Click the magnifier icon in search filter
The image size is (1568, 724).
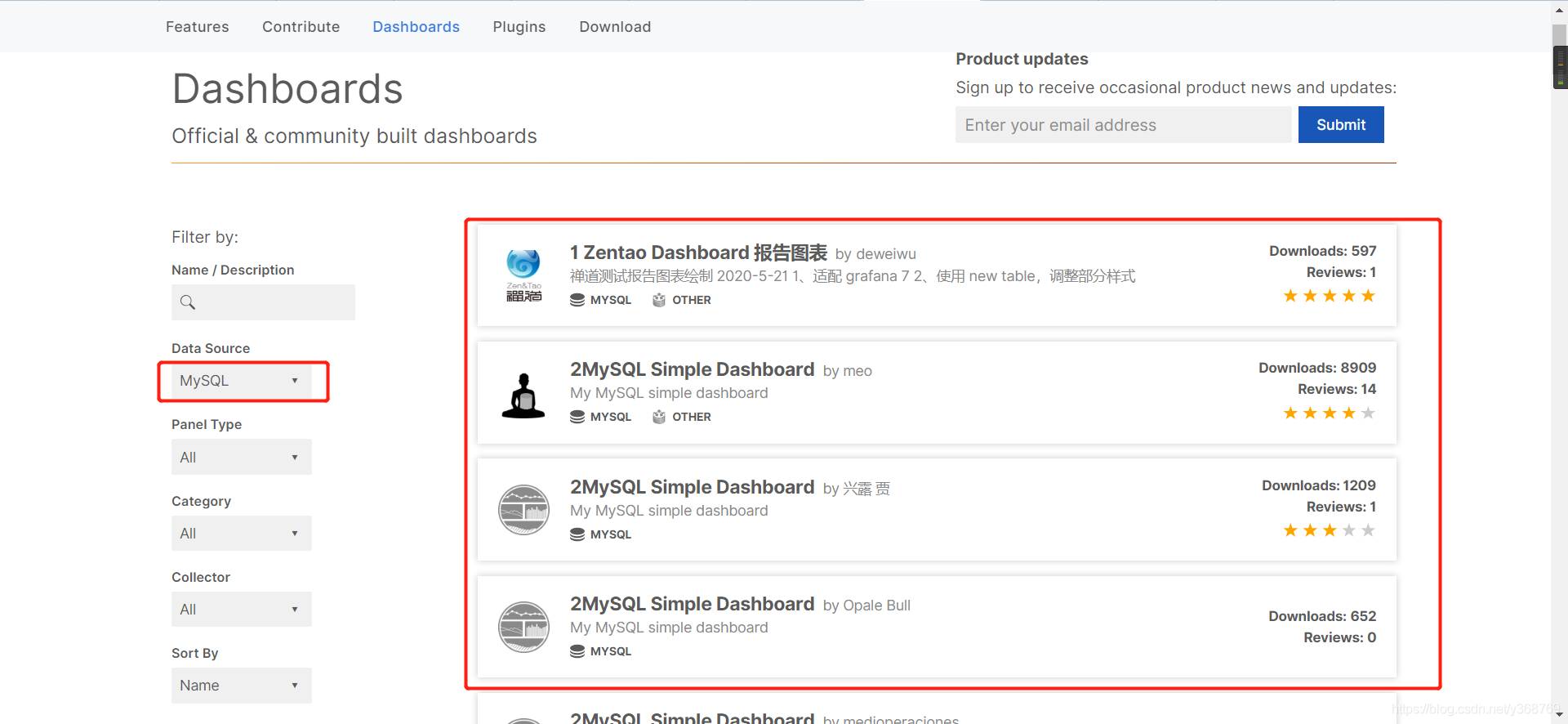pos(188,302)
